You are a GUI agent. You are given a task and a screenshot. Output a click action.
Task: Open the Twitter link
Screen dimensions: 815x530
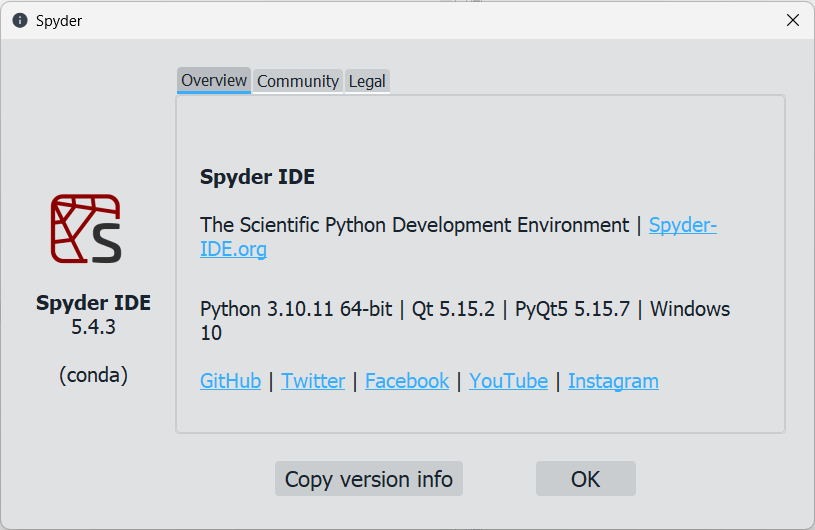313,381
